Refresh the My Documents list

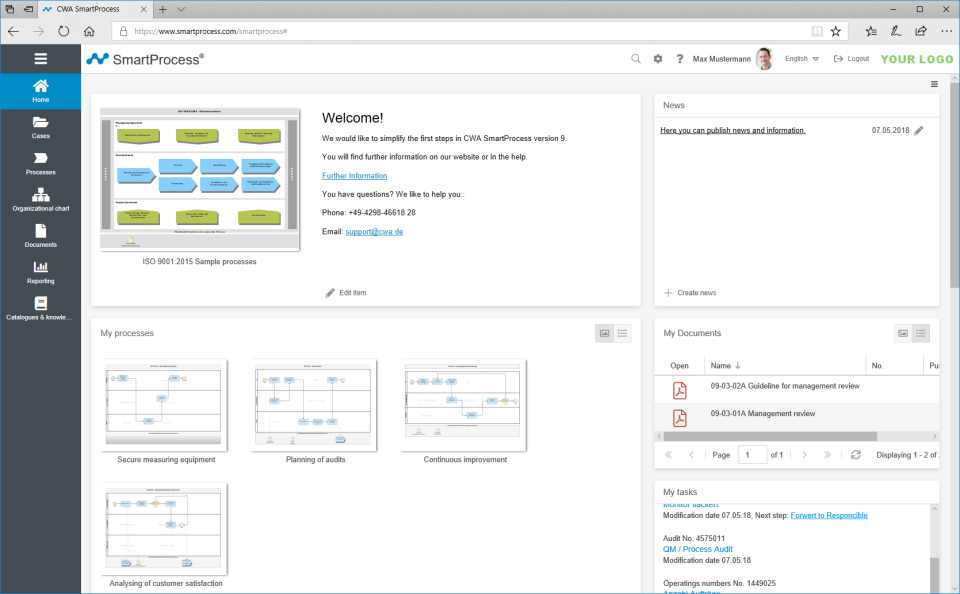tap(855, 454)
